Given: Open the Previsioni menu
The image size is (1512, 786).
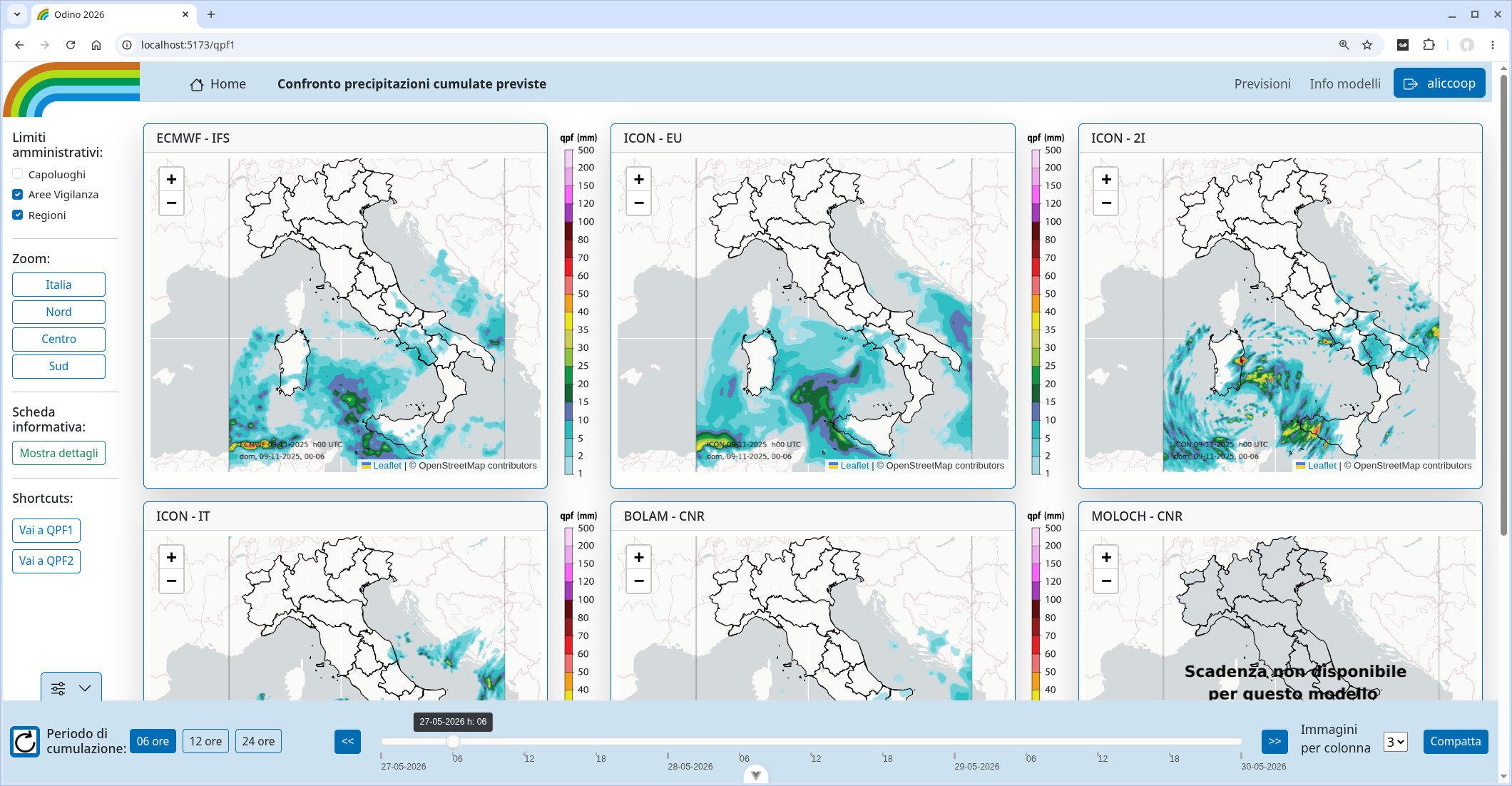Looking at the screenshot, I should 1262,84.
